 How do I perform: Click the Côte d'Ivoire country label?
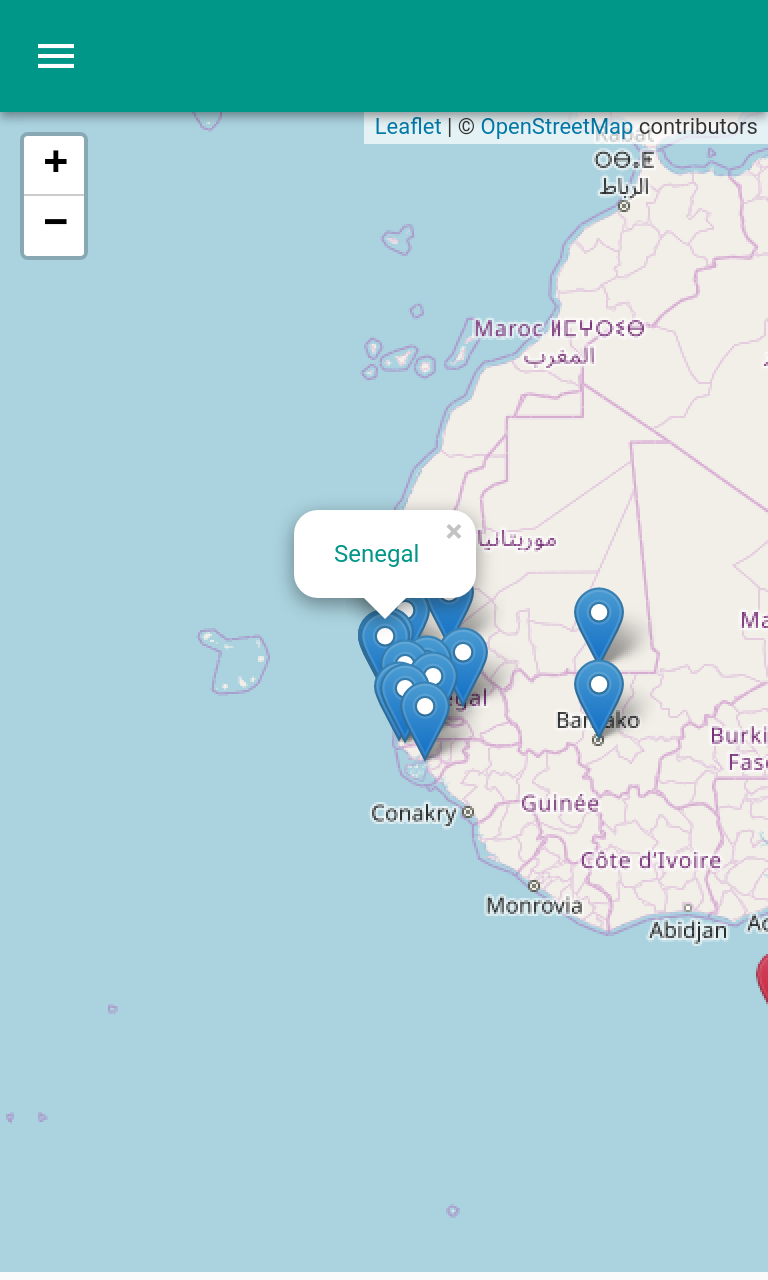coord(651,860)
